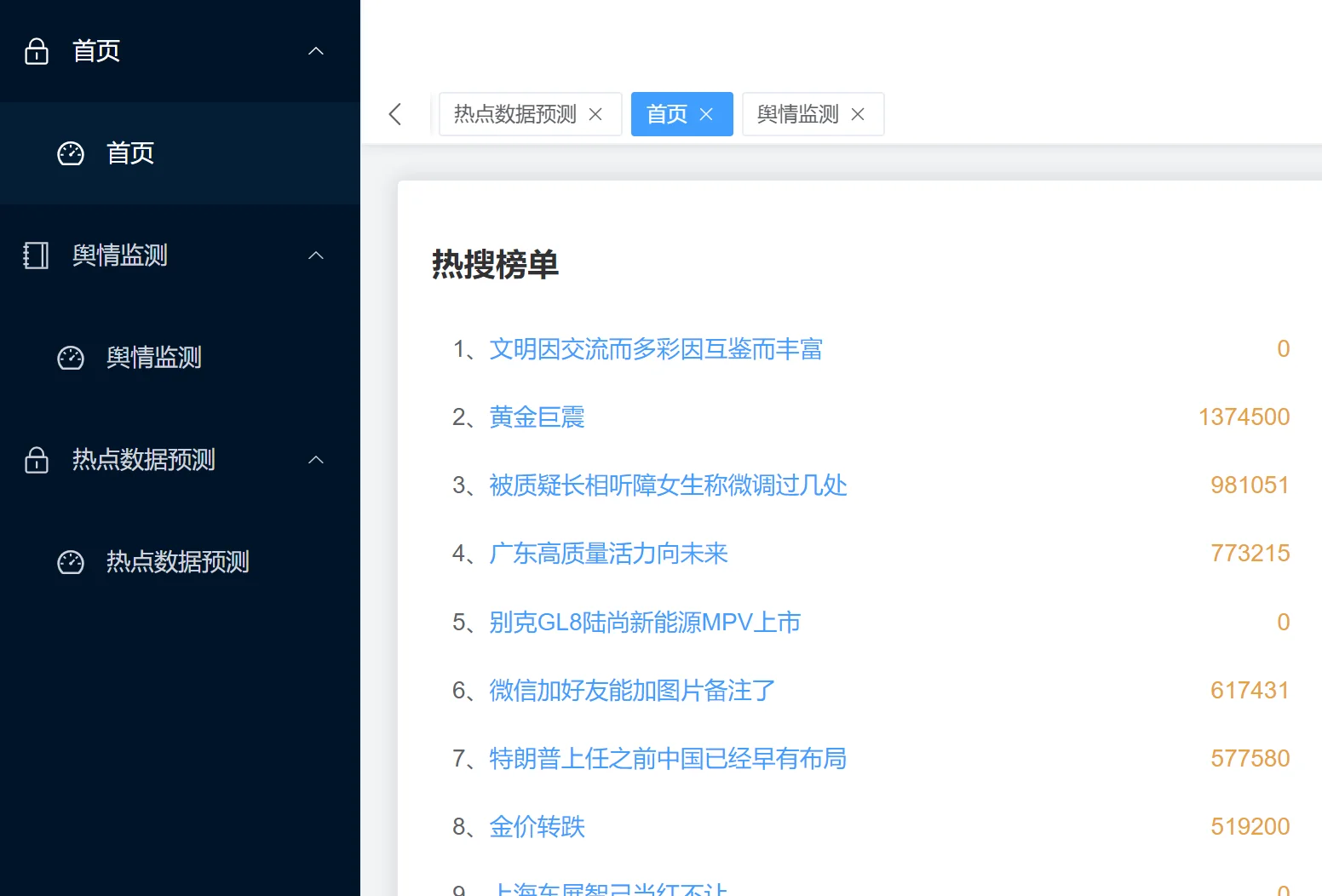This screenshot has height=896, width=1322.
Task: Click the left arrow to scroll tabs
Action: click(394, 113)
